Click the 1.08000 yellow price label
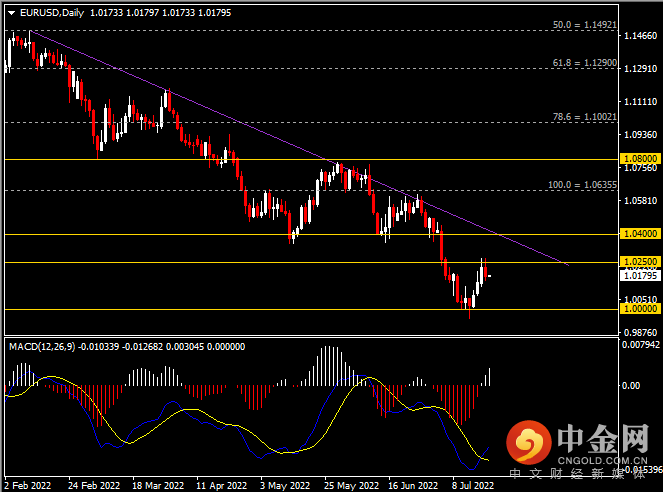The height and width of the screenshot is (492, 663). point(641,159)
